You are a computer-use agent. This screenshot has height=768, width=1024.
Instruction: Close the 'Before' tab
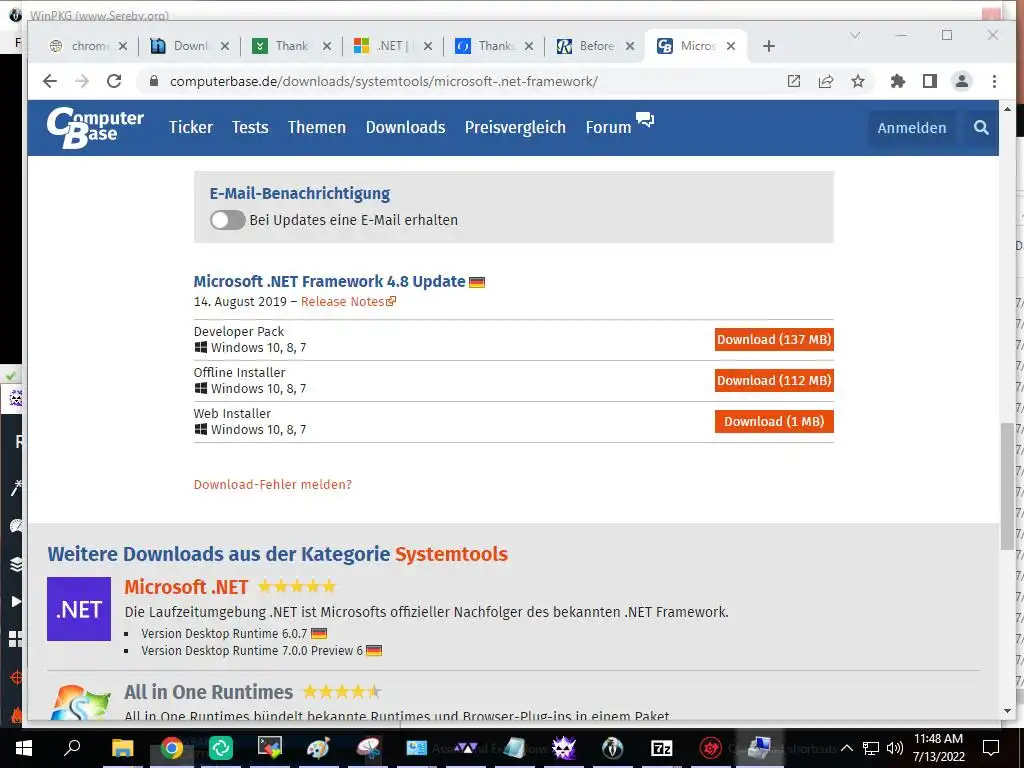coord(630,46)
